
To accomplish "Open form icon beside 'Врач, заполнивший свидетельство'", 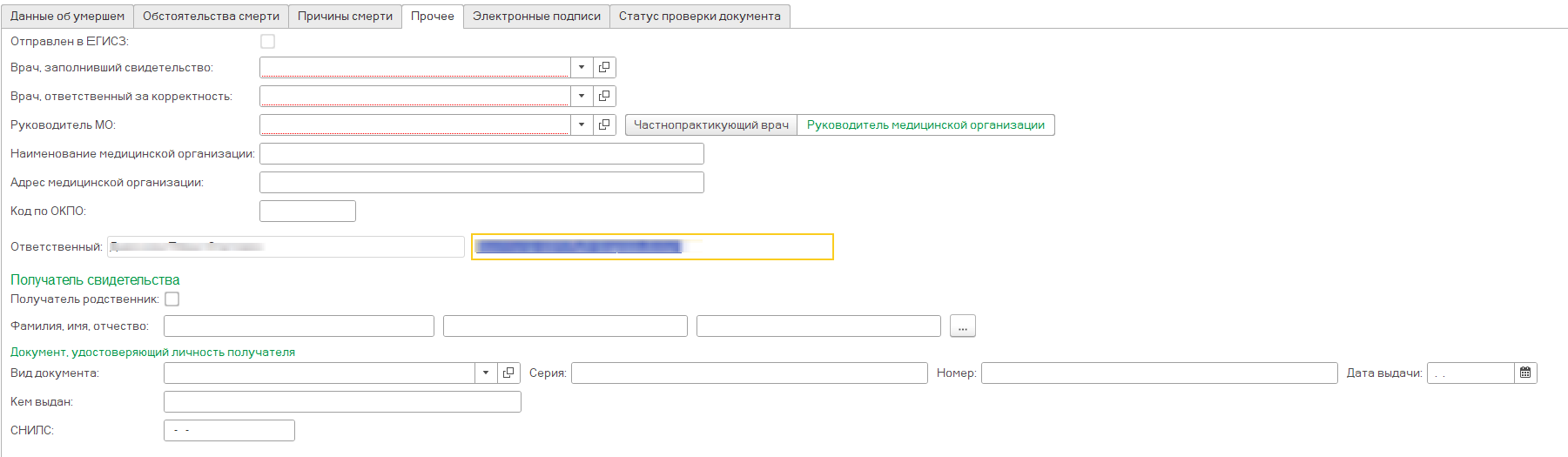I will click(x=604, y=68).
